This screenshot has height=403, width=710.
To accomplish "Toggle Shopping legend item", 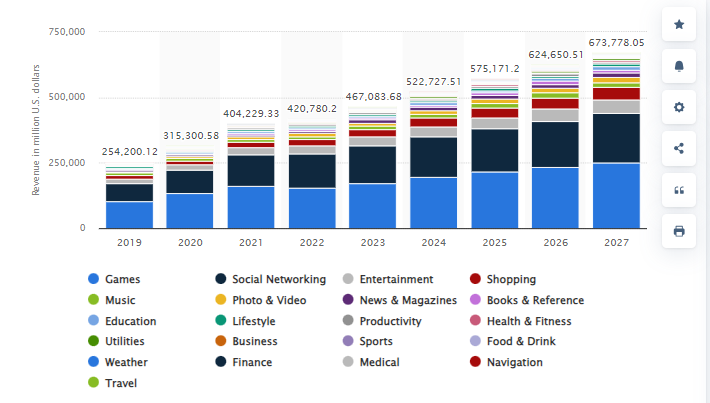I will coord(503,279).
